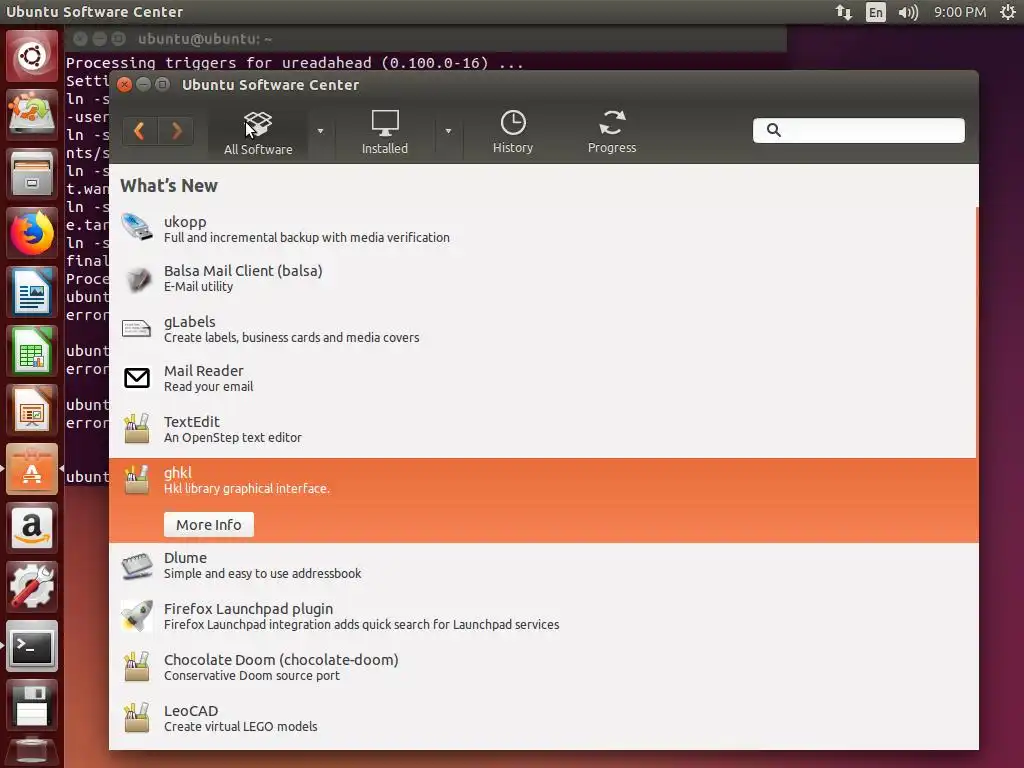Screen dimensions: 1024x768
Task: Switch to the Terminal launcher icon
Action: point(31,646)
